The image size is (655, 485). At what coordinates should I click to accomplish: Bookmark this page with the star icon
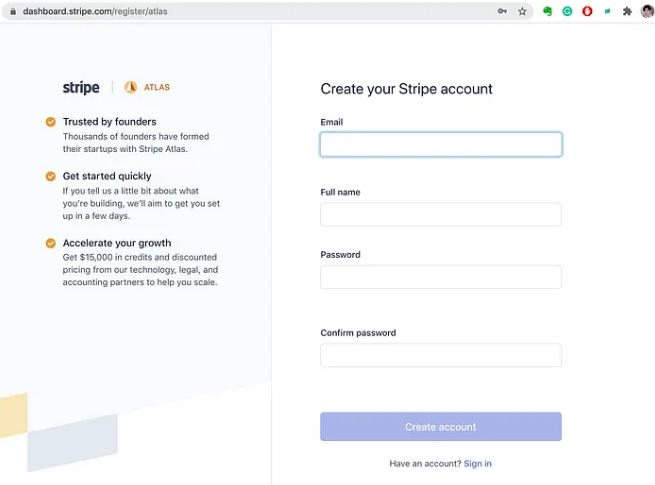coord(522,11)
